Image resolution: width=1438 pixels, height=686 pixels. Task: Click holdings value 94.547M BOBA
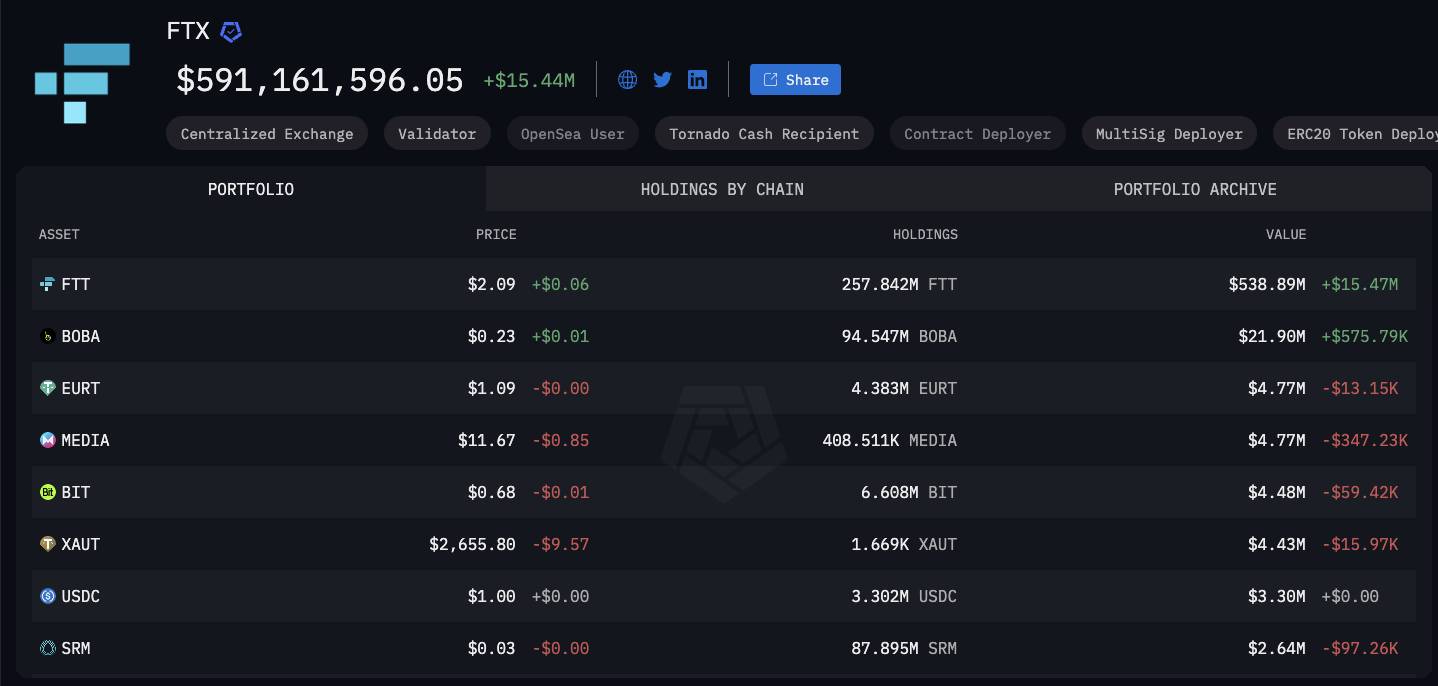point(899,336)
